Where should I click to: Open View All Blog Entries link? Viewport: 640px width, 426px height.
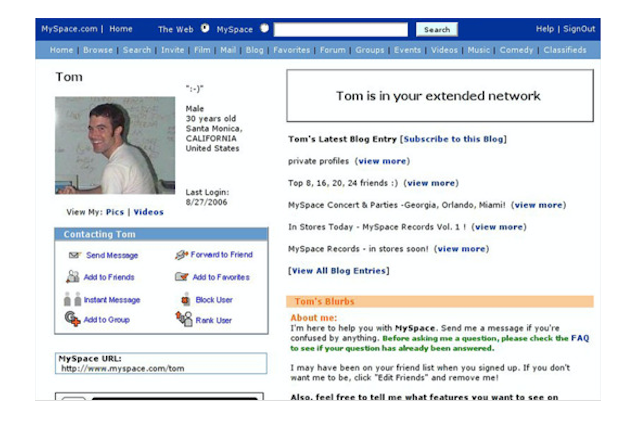pos(339,270)
